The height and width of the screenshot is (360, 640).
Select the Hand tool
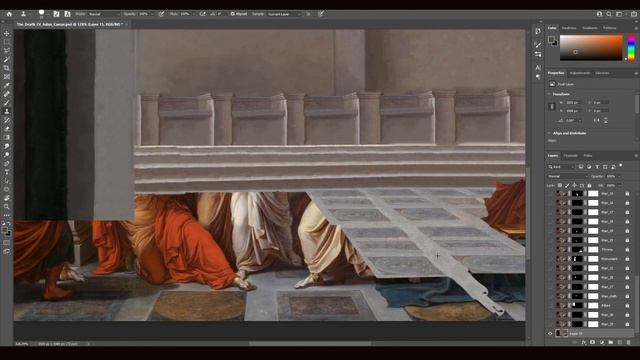click(7, 198)
